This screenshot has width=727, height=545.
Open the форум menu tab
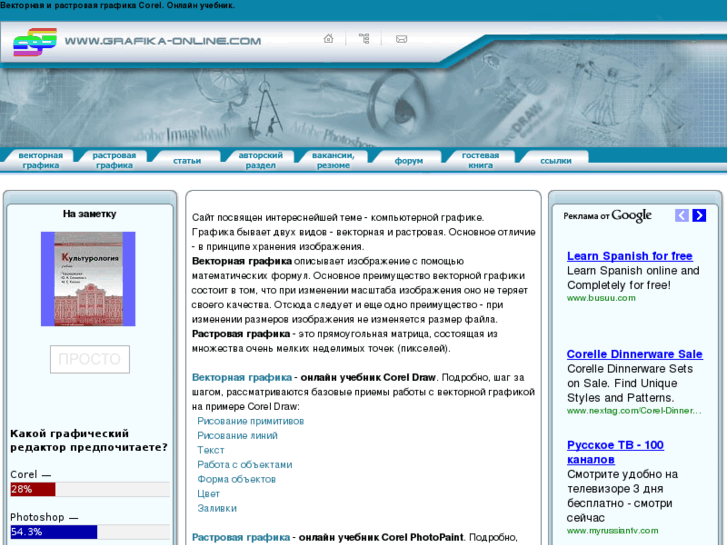pos(408,161)
